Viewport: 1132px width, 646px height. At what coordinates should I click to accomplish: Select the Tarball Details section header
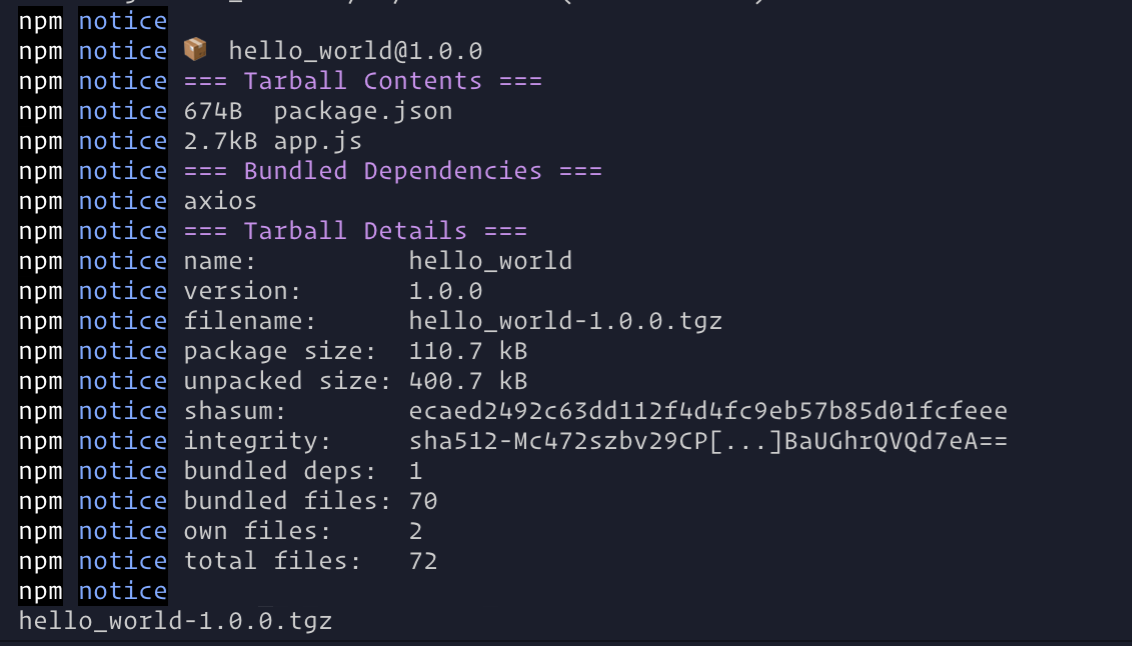(355, 231)
